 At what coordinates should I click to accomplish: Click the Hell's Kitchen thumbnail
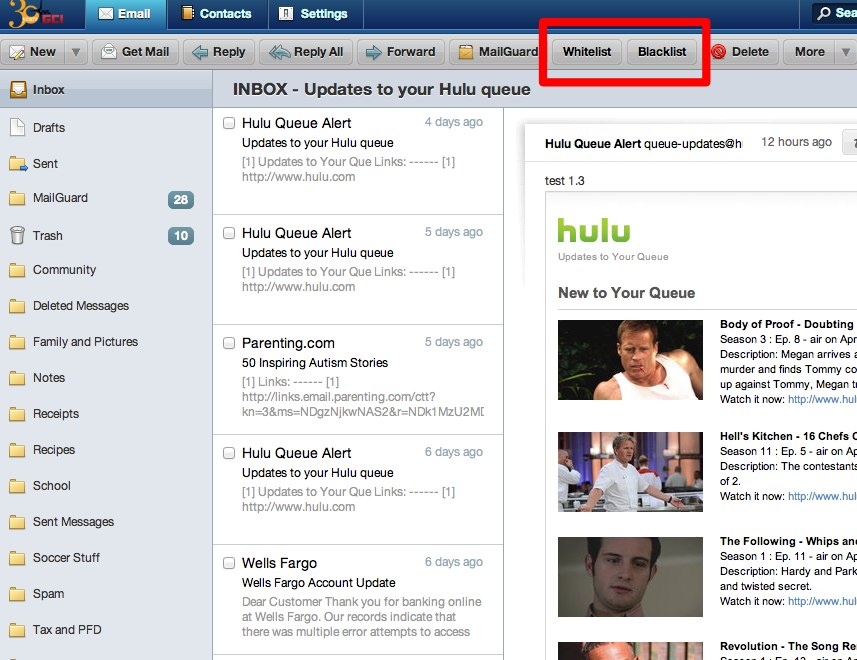point(630,472)
